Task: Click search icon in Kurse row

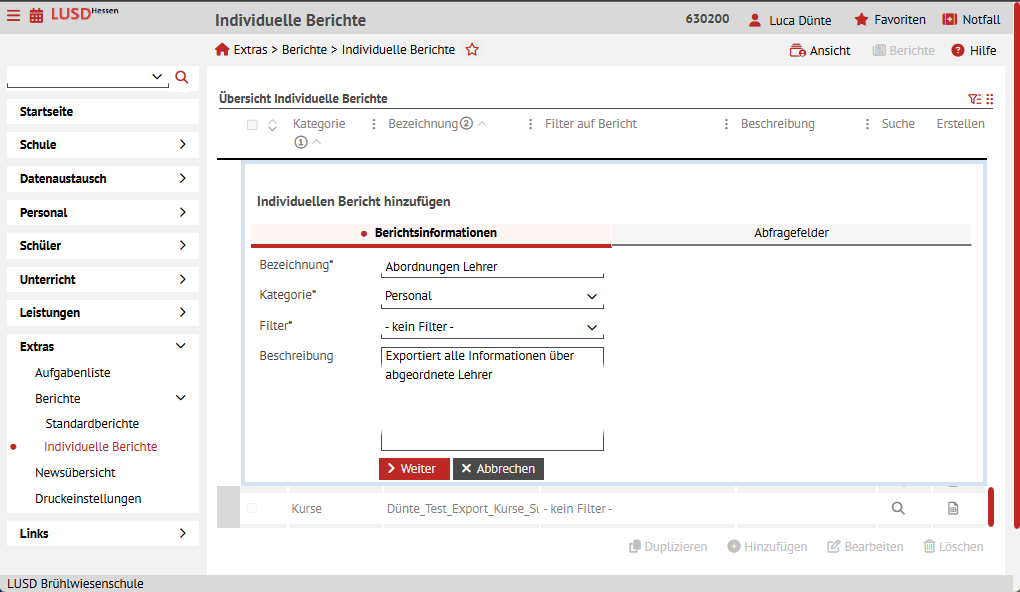Action: click(898, 508)
